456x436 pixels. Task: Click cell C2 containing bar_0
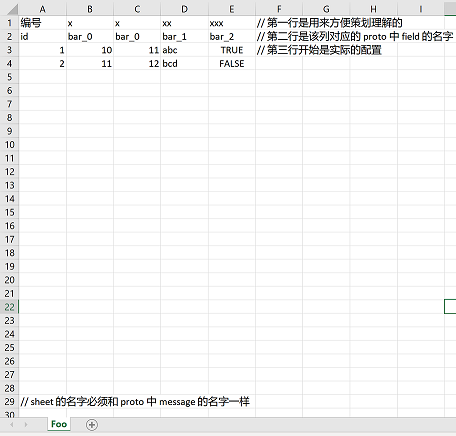[x=137, y=36]
